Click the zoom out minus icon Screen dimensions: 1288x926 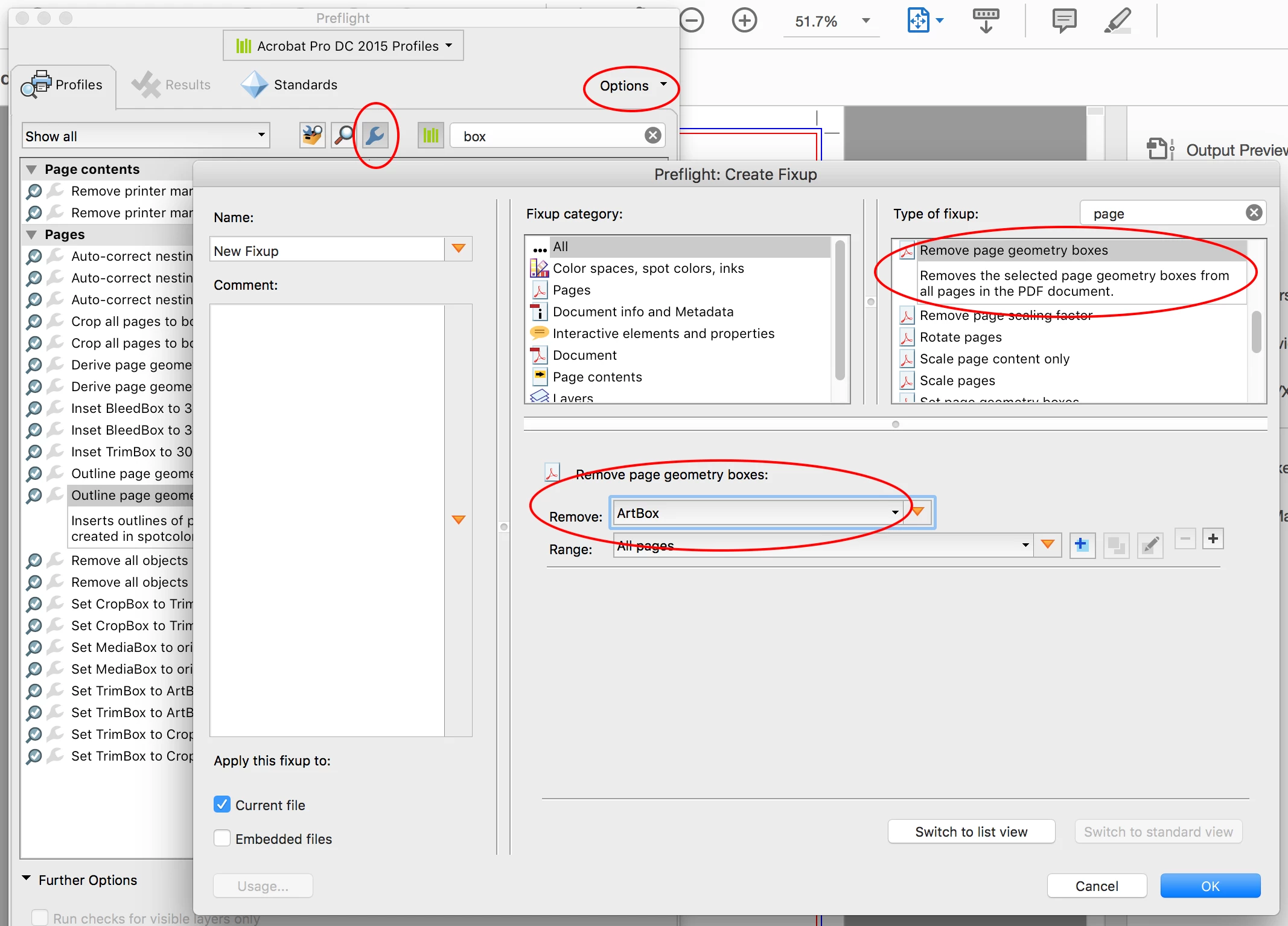[692, 21]
